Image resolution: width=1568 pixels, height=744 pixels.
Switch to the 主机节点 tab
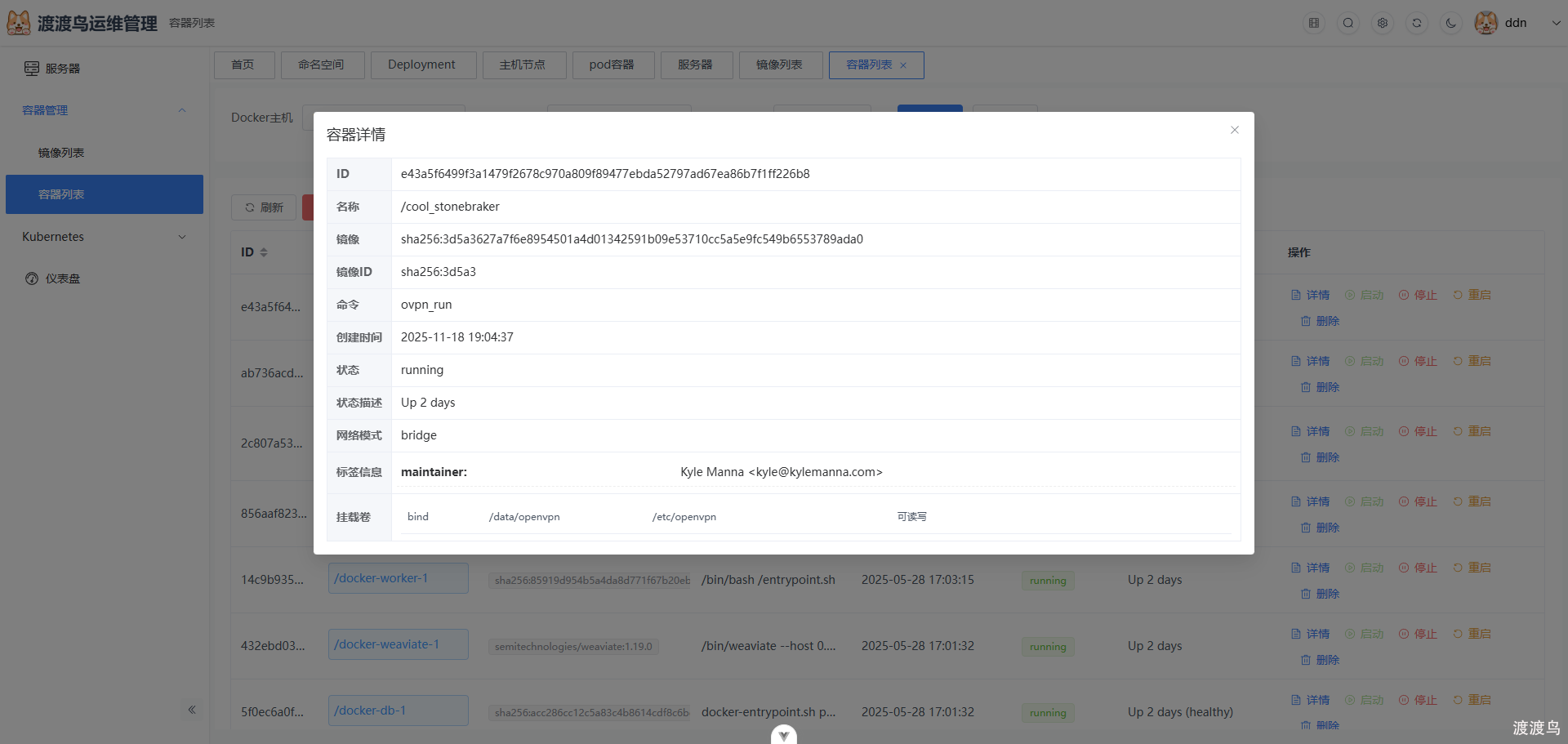point(523,65)
